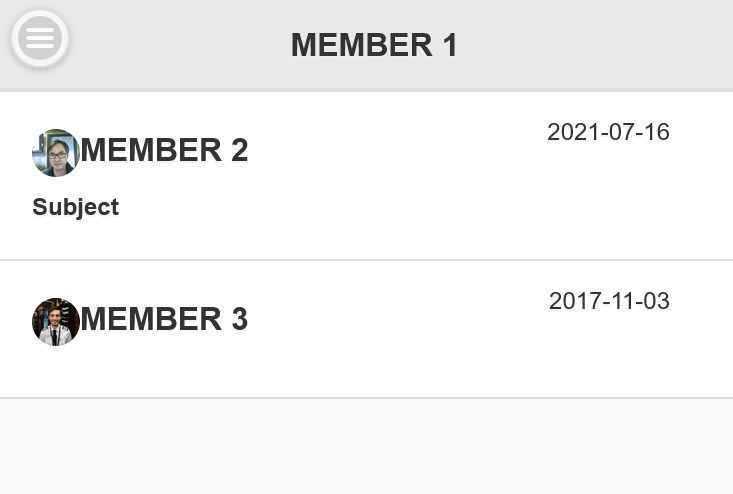Viewport: 733px width, 494px height.
Task: Click MEMBER 3's profile photo
Action: coord(55,322)
